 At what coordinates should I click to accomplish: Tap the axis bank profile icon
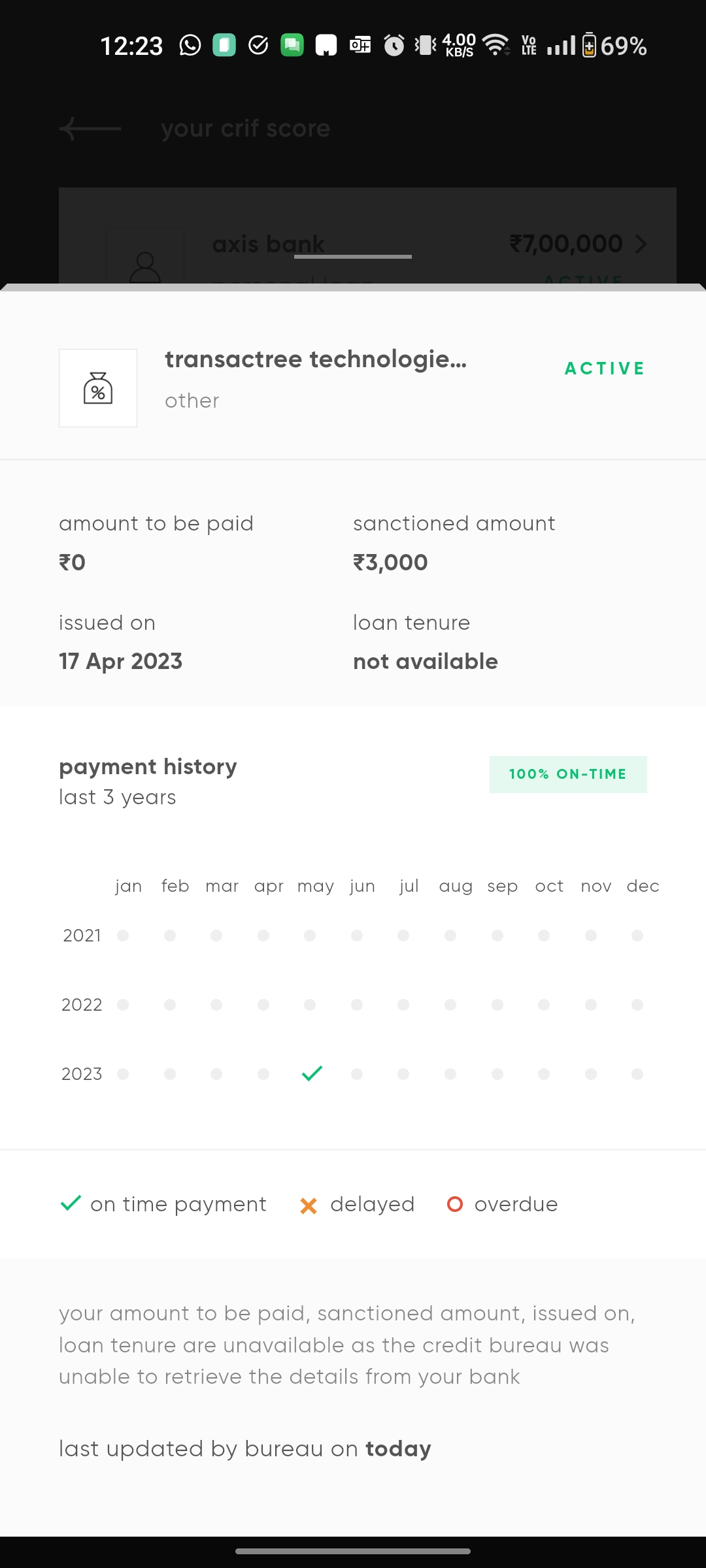145,265
